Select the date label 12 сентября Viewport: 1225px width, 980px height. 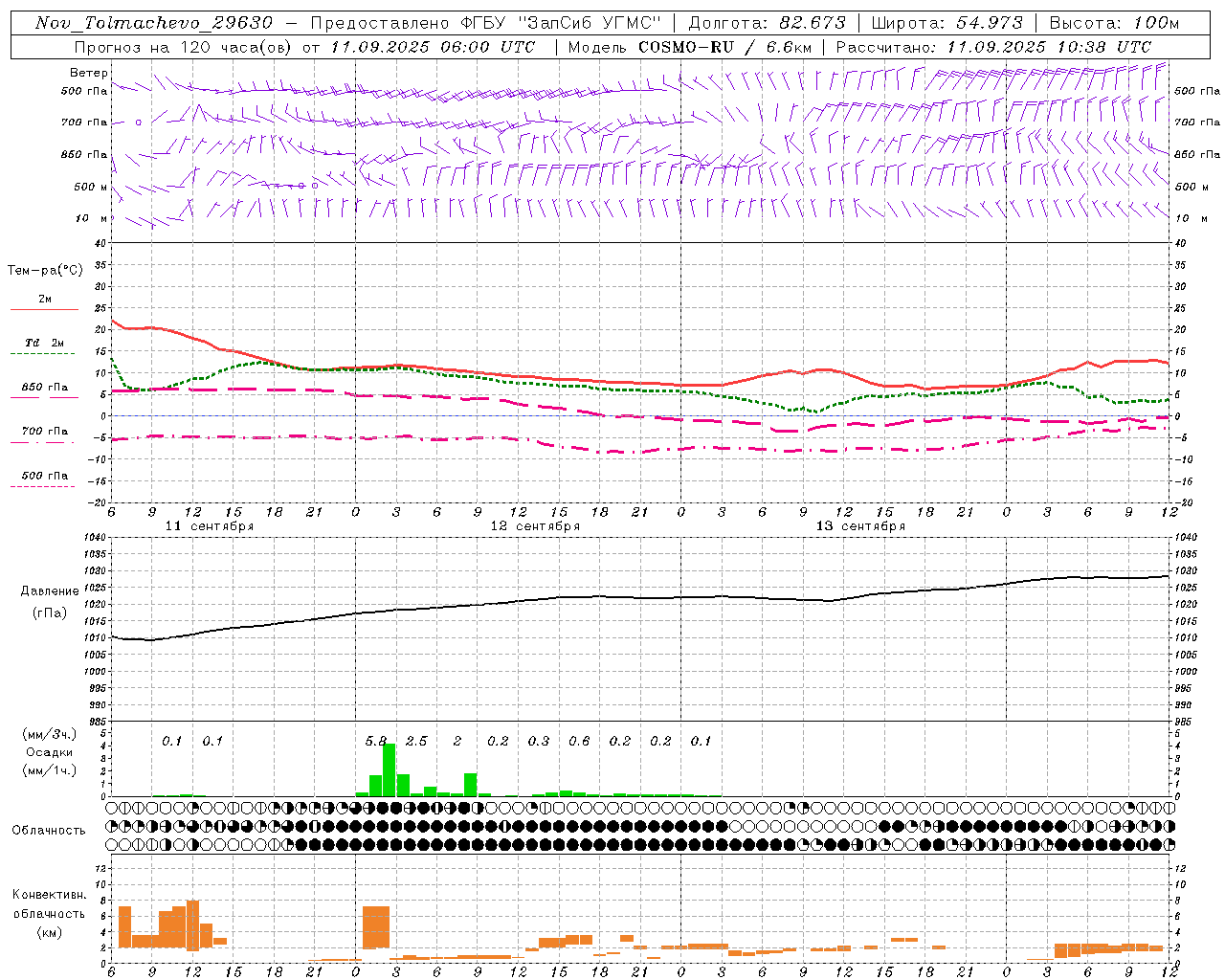pyautogui.click(x=535, y=526)
